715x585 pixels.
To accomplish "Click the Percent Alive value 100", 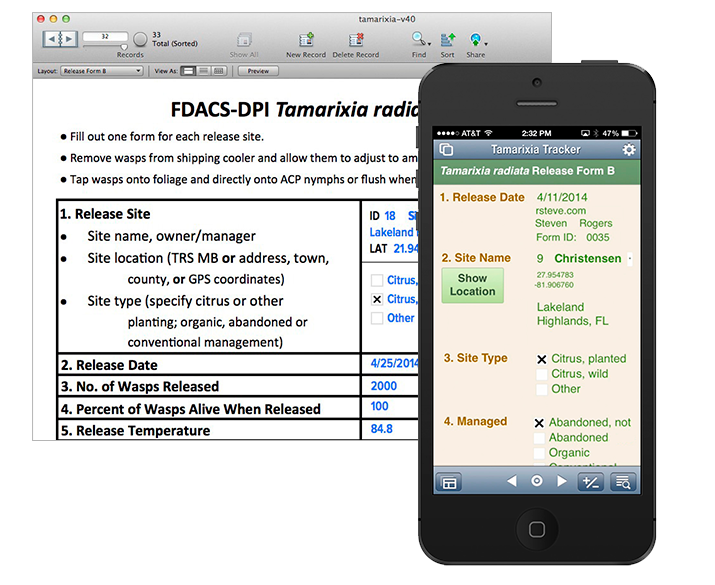I will (379, 406).
